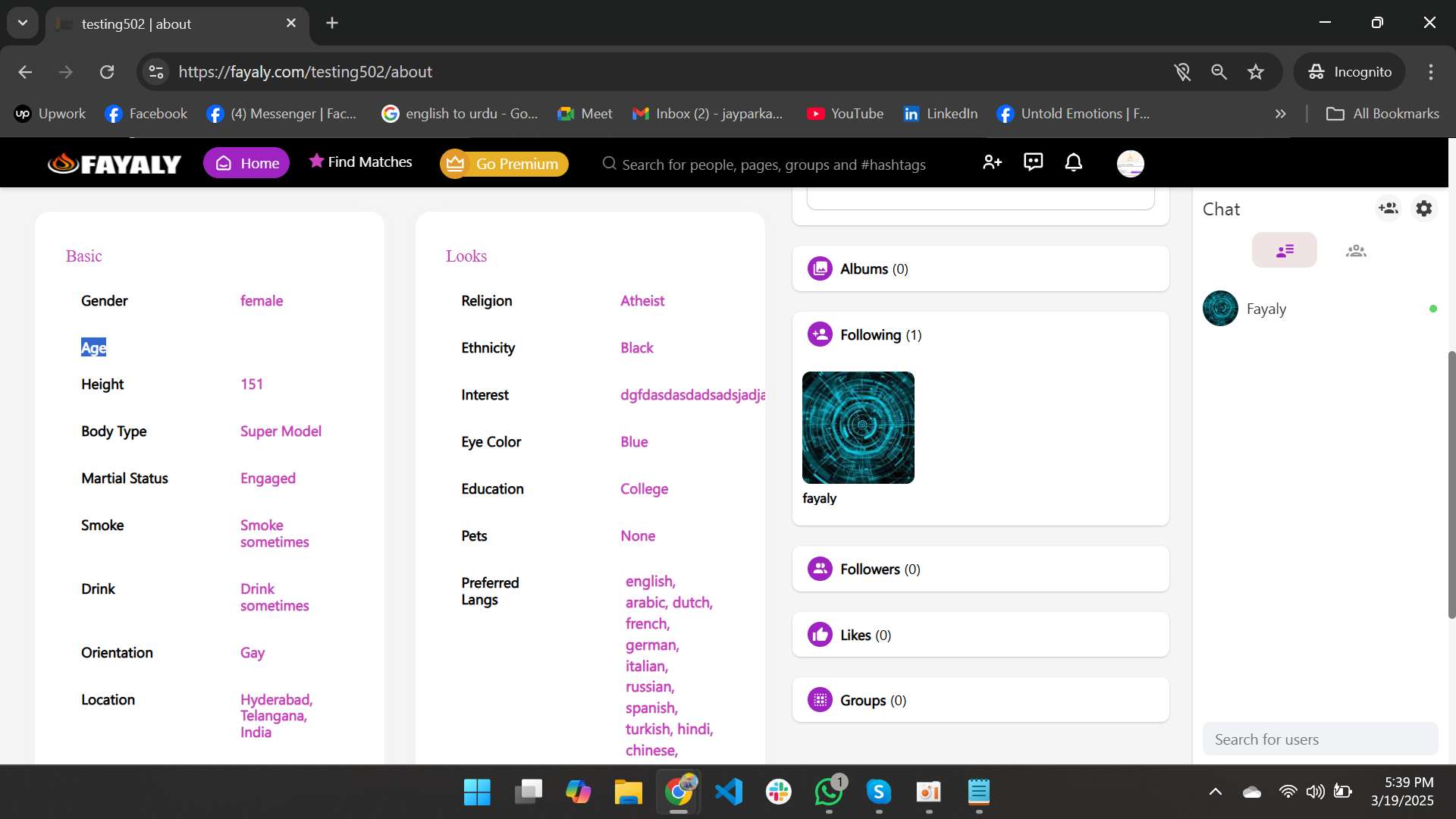Open the notifications bell icon

coord(1073,162)
